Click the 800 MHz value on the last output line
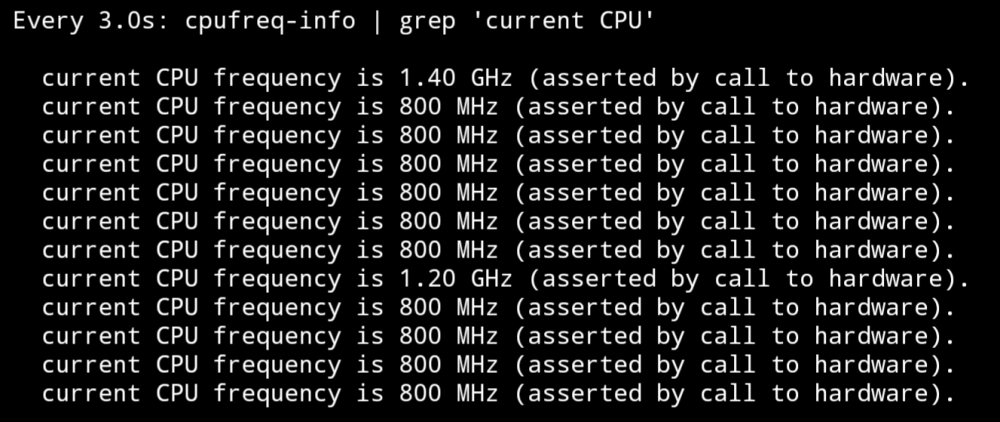This screenshot has width=1000, height=422. pyautogui.click(x=448, y=394)
